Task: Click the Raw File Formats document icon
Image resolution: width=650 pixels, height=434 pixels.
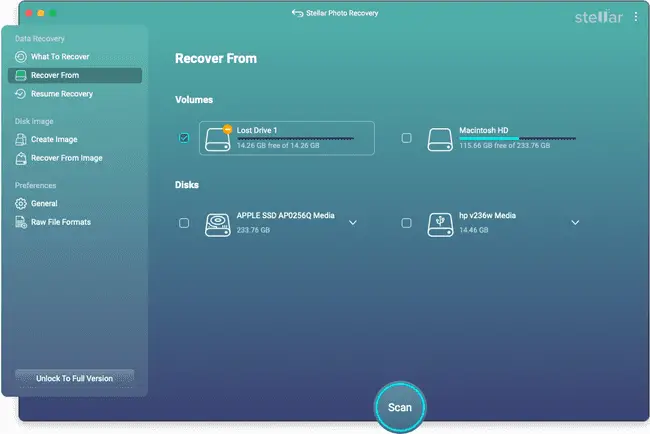Action: 21,222
